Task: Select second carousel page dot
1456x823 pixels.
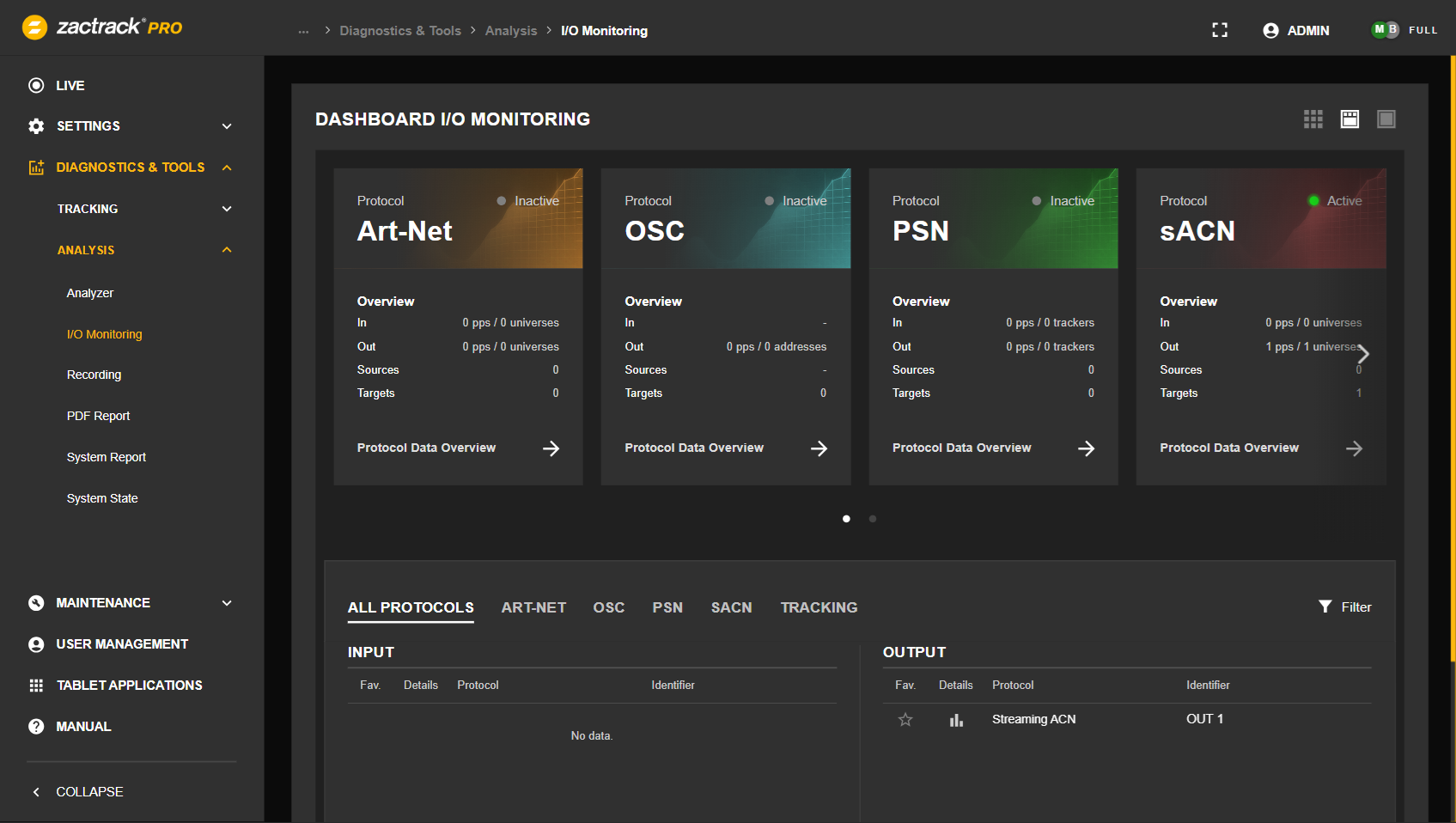Action: point(873,519)
